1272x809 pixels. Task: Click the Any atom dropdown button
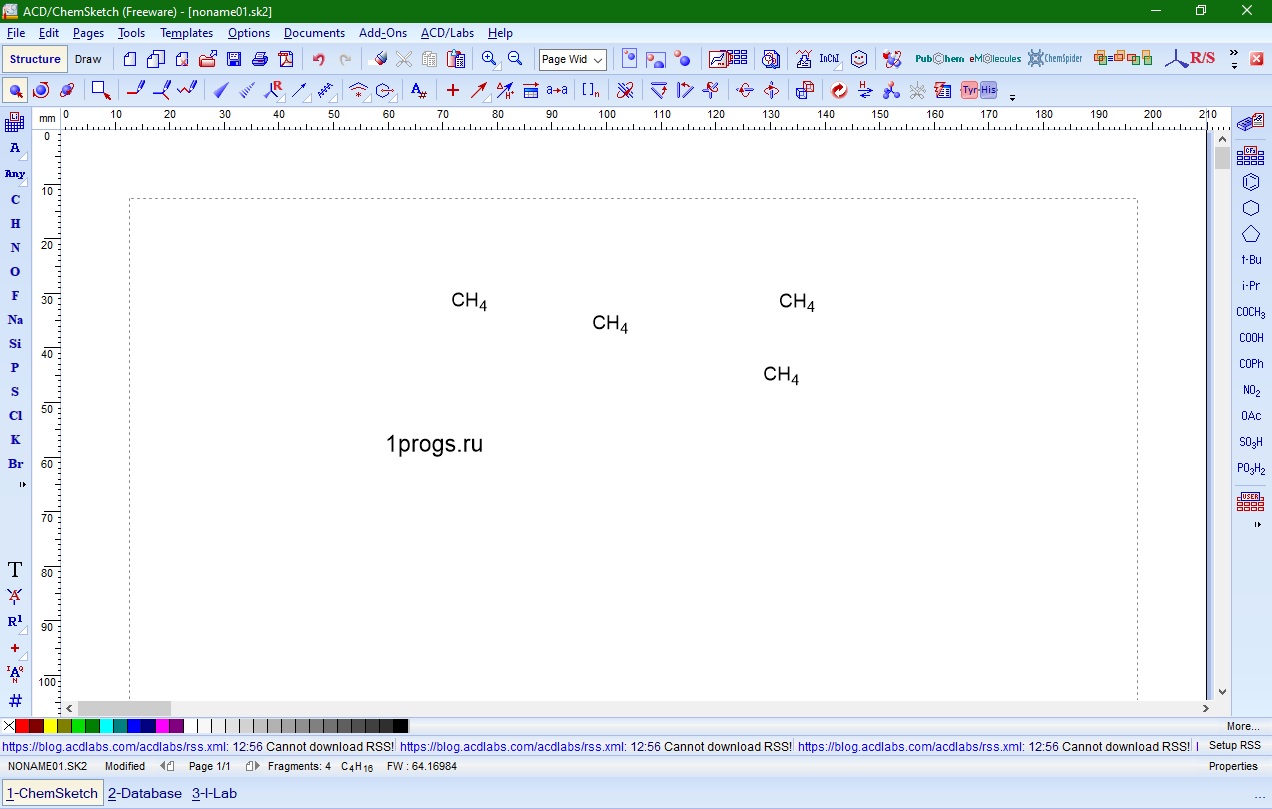pos(15,174)
